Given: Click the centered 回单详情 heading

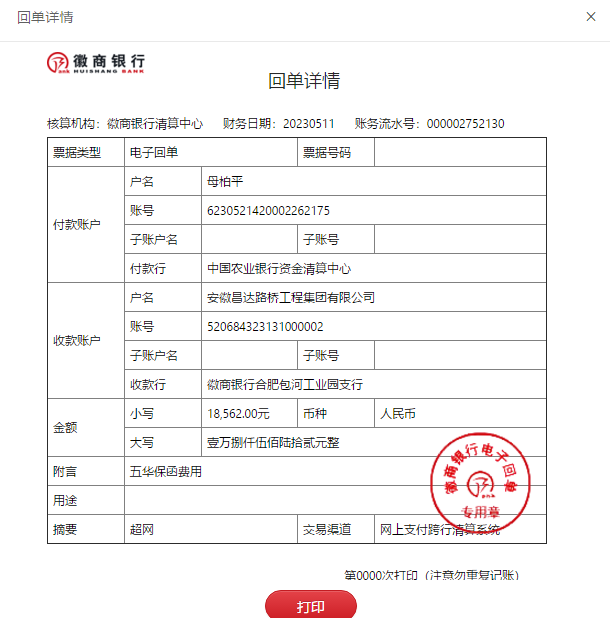Looking at the screenshot, I should pos(304,81).
